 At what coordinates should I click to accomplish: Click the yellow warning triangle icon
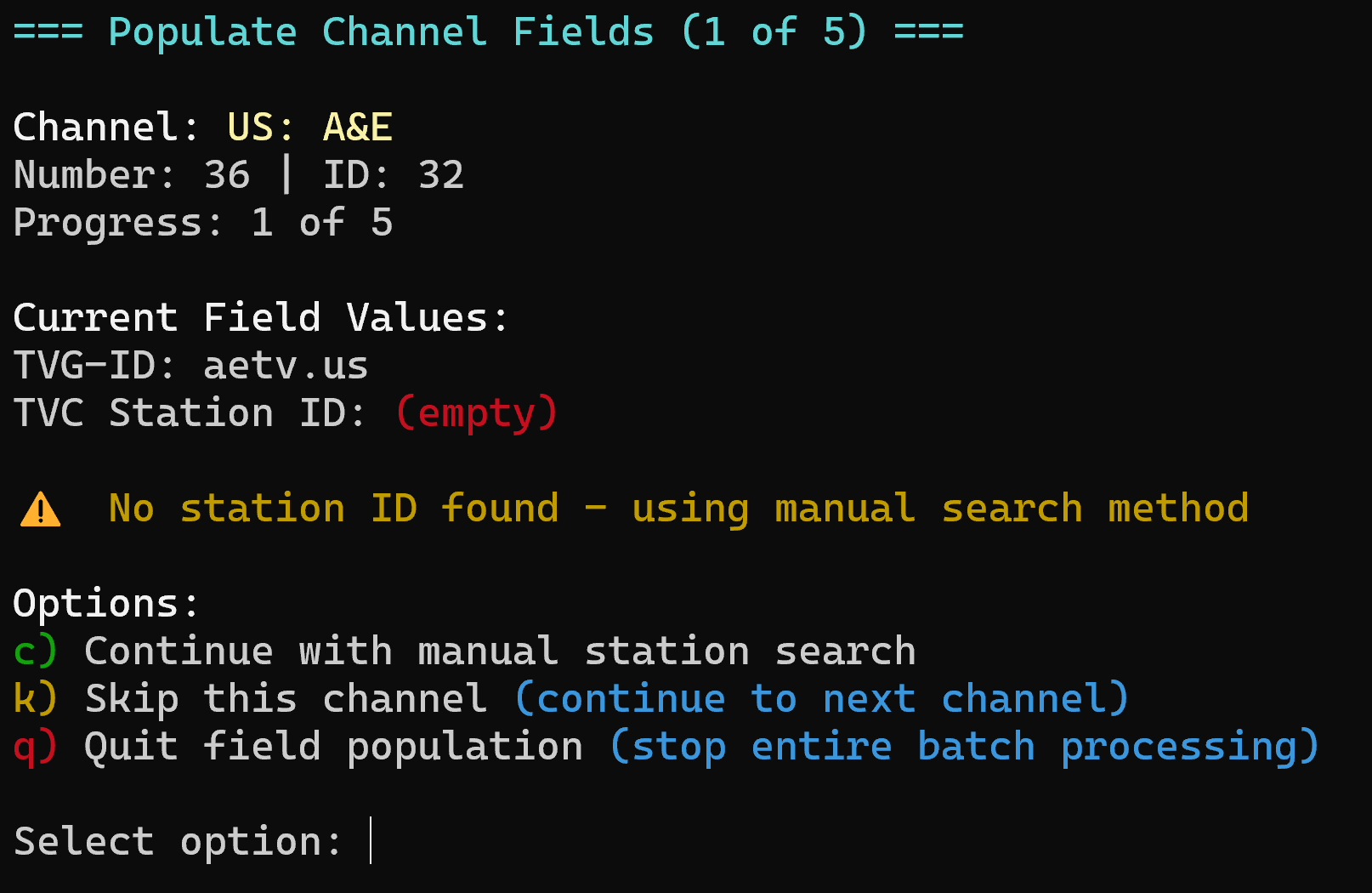click(x=40, y=510)
